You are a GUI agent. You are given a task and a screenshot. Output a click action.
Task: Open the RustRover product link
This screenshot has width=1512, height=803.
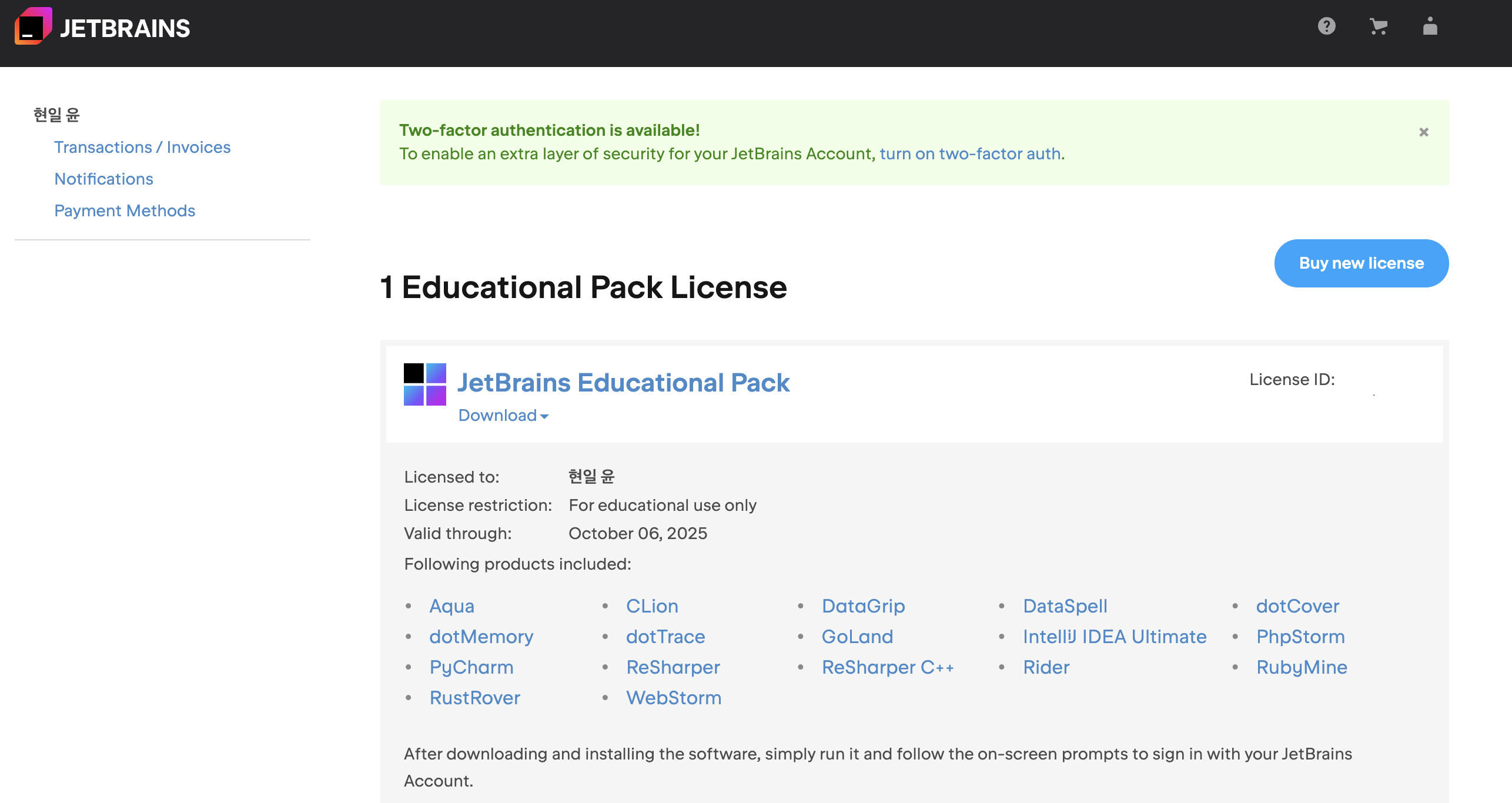[x=474, y=698]
